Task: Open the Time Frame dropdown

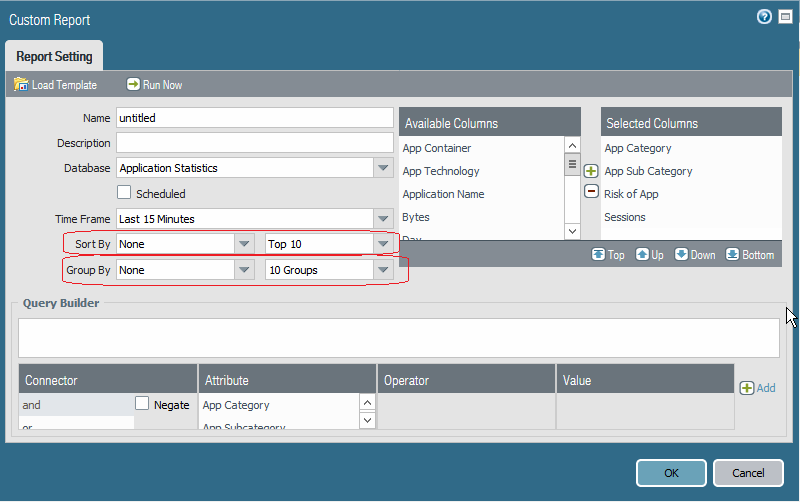Action: pos(384,218)
